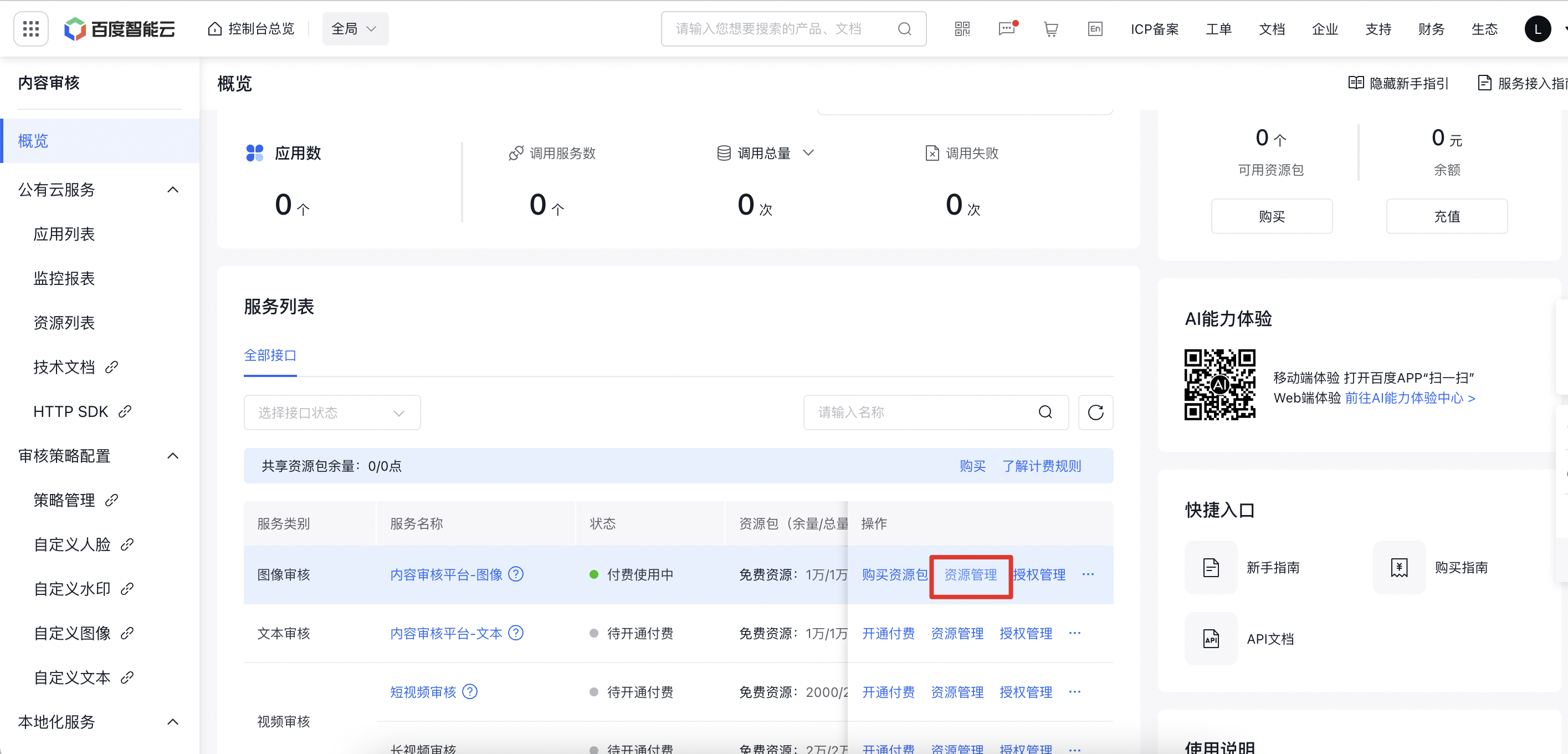Open 自定义水印 in sidebar
The width and height of the screenshot is (1568, 754).
(84, 589)
